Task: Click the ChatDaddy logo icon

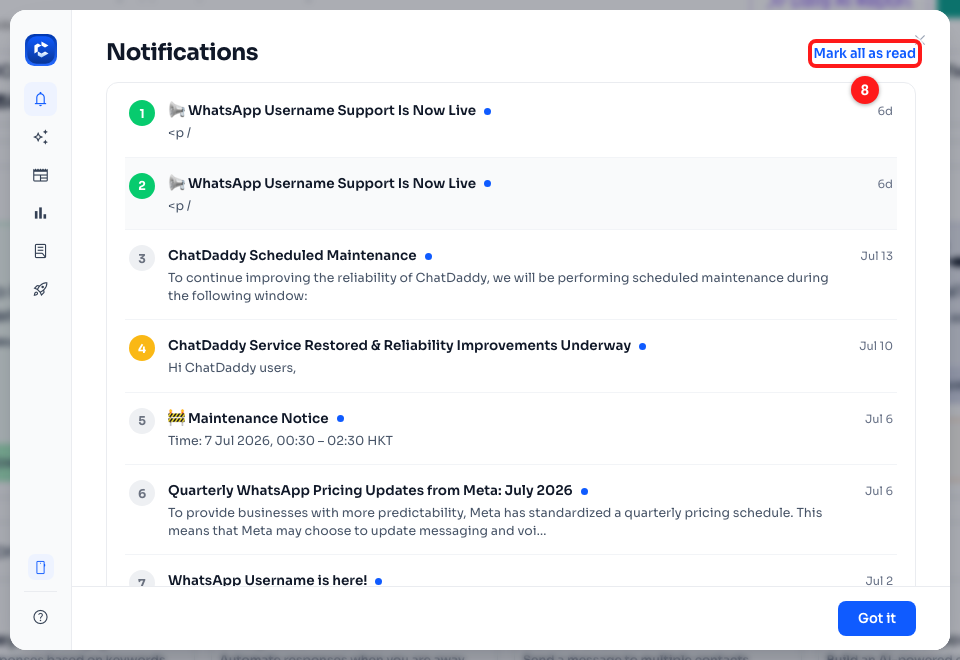Action: pos(41,50)
